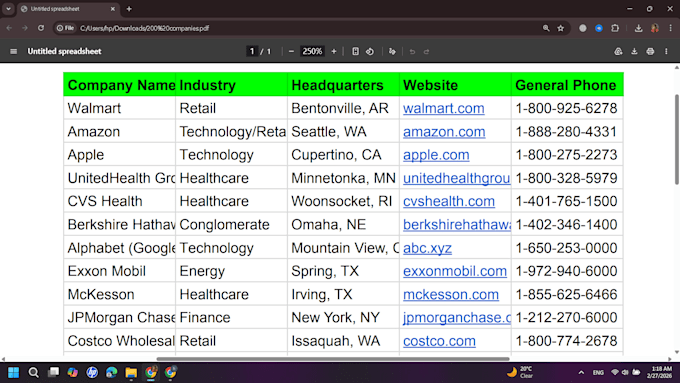Go forward with the browser forward arrow
The height and width of the screenshot is (383, 680).
[25, 28]
